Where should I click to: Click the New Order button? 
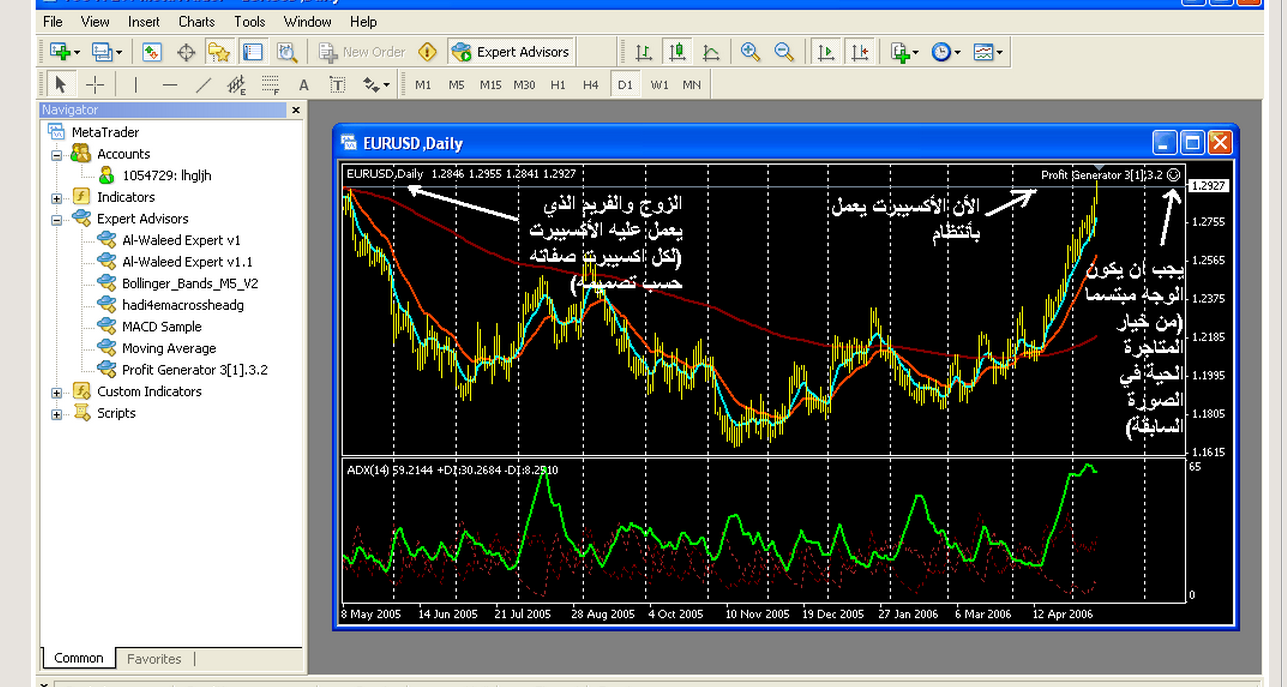(362, 52)
